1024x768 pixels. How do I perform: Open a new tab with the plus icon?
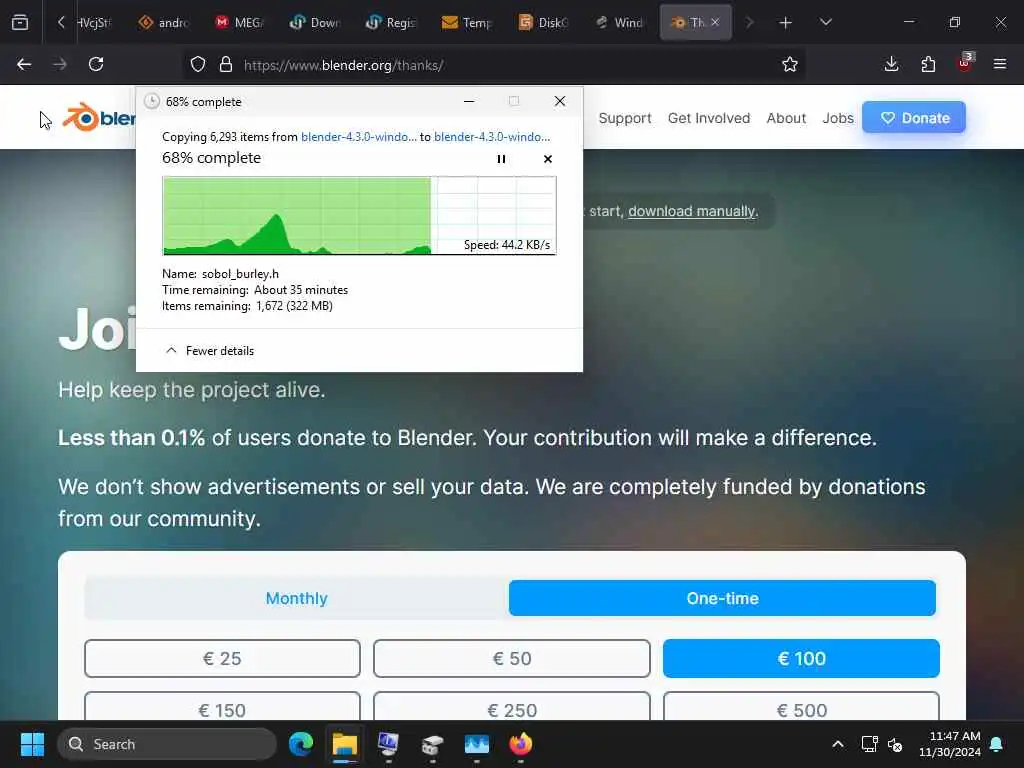[x=786, y=23]
